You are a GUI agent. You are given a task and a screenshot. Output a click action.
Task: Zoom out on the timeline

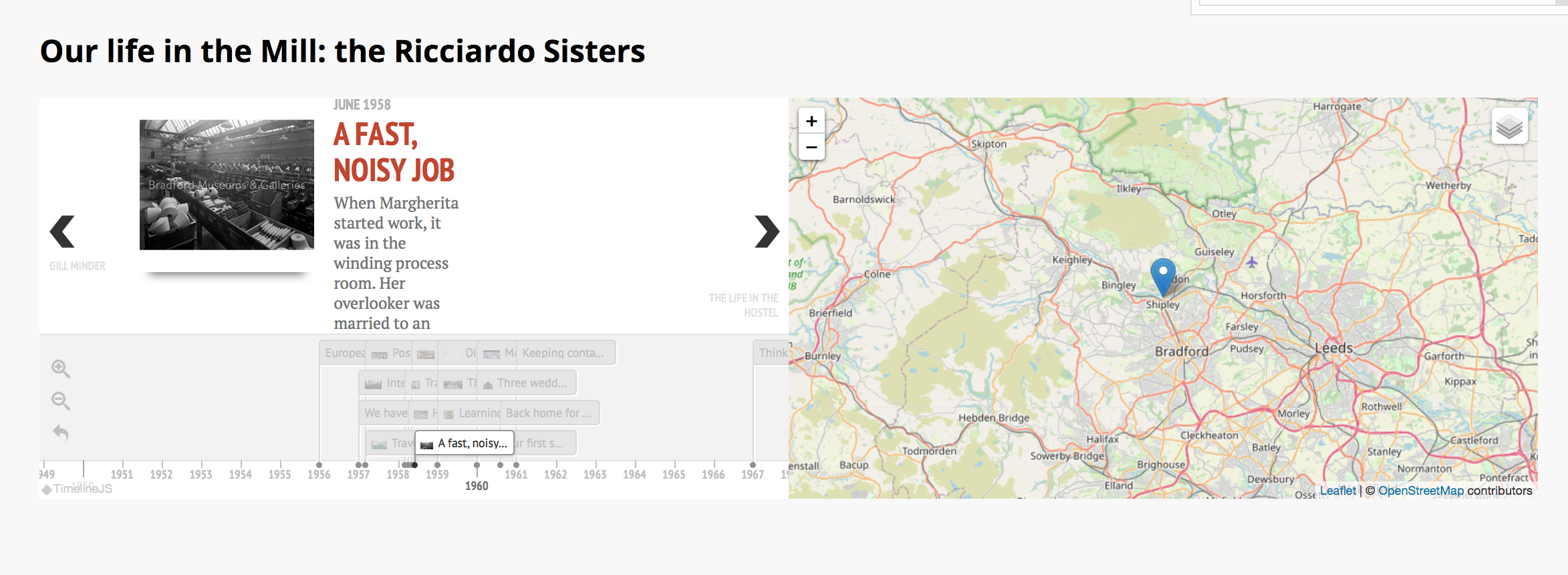click(60, 400)
